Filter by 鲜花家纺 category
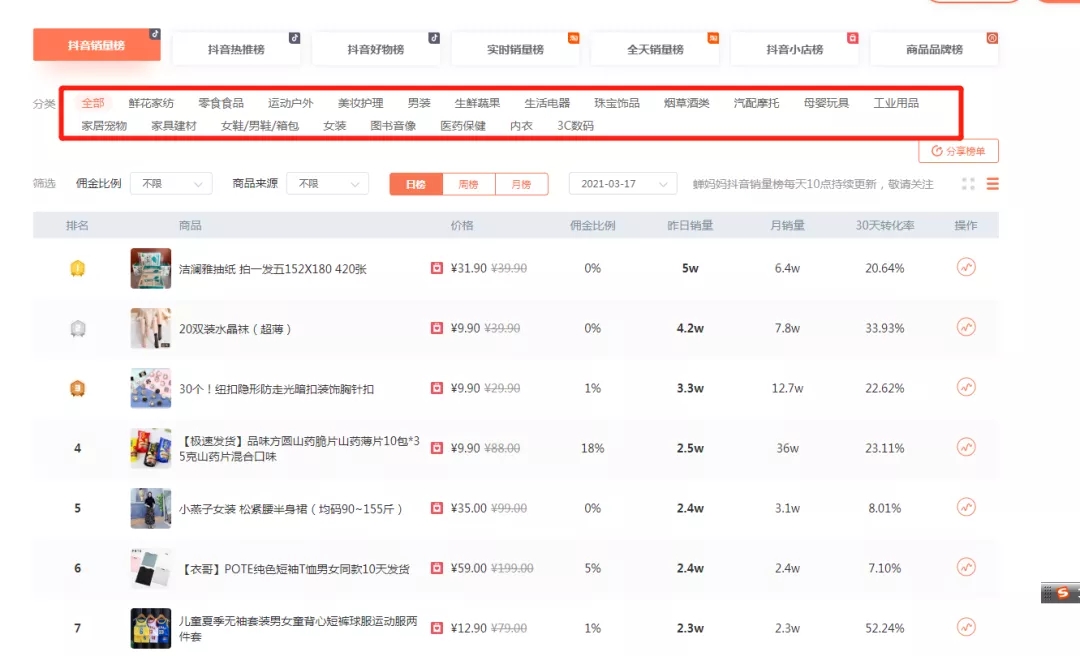1080x656 pixels. [151, 103]
